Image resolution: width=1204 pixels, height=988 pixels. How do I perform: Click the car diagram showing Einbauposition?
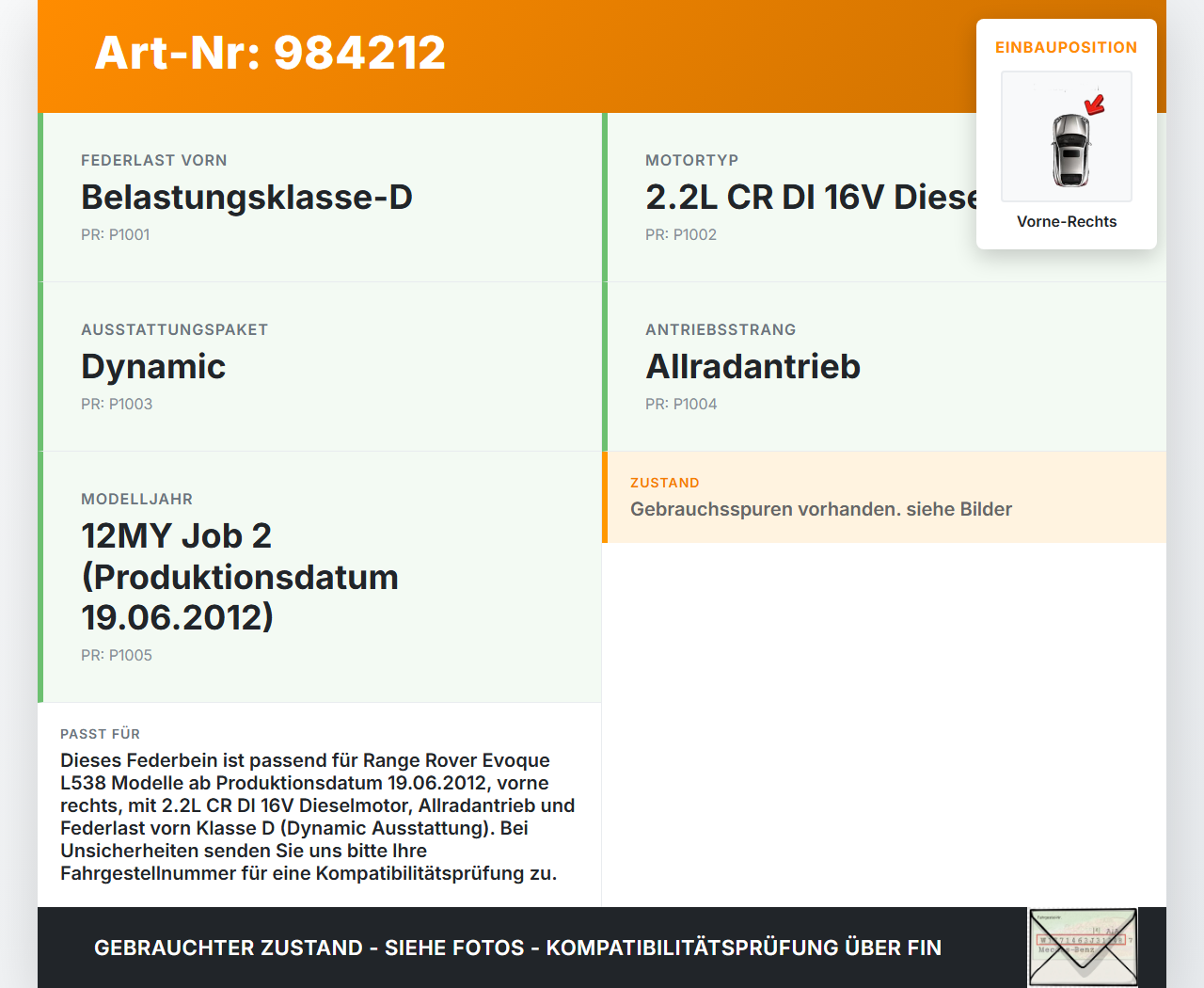[1067, 136]
